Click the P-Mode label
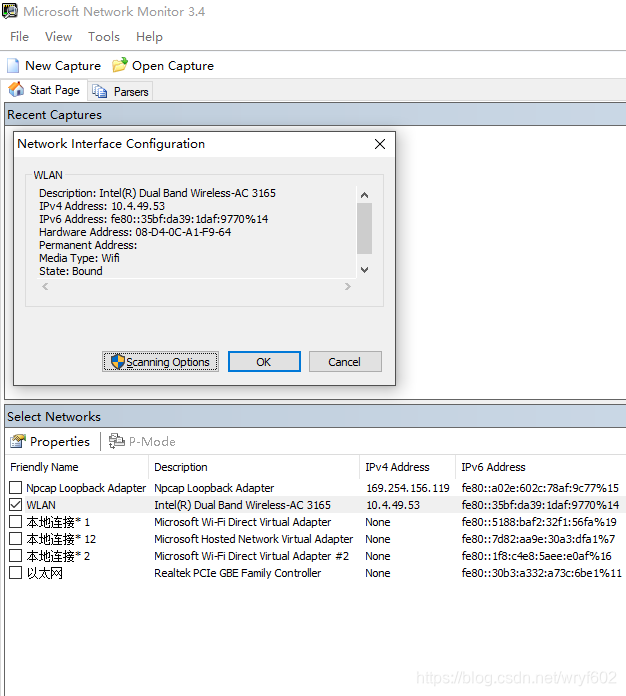The width and height of the screenshot is (626, 696). click(x=152, y=442)
